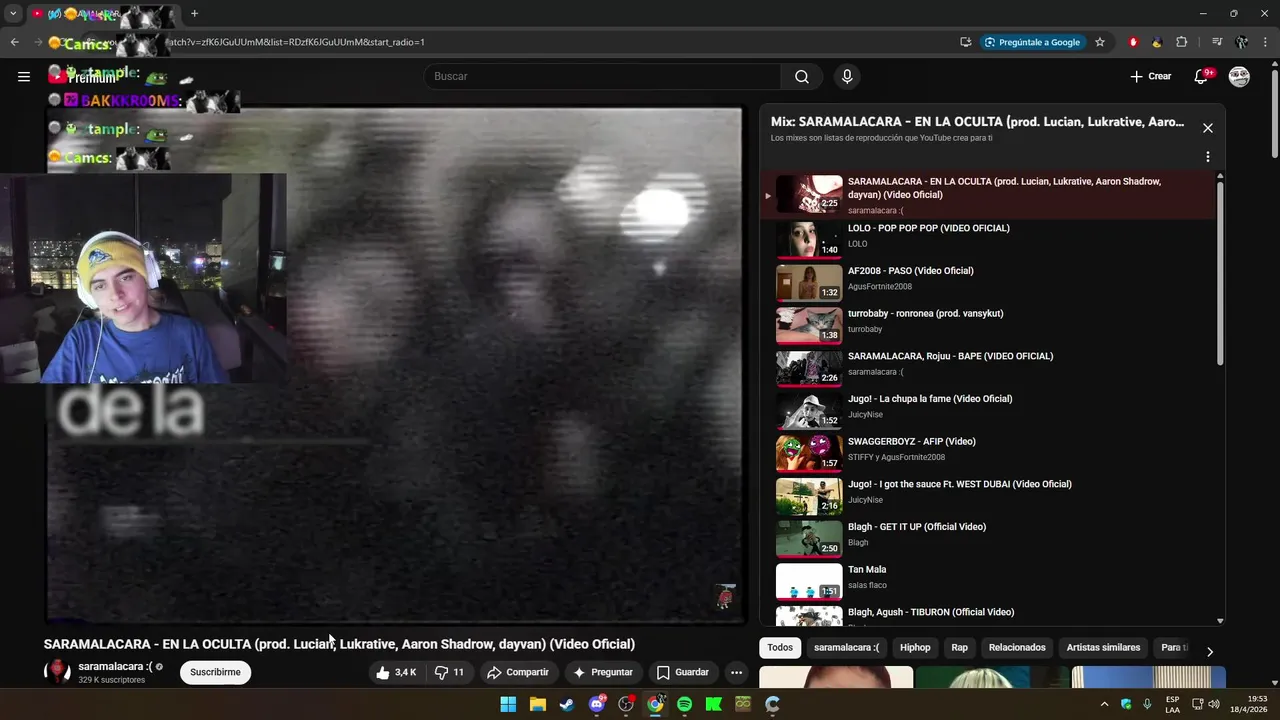Screen dimensions: 1280x720
Task: Open File Explorer from taskbar
Action: coord(537,704)
